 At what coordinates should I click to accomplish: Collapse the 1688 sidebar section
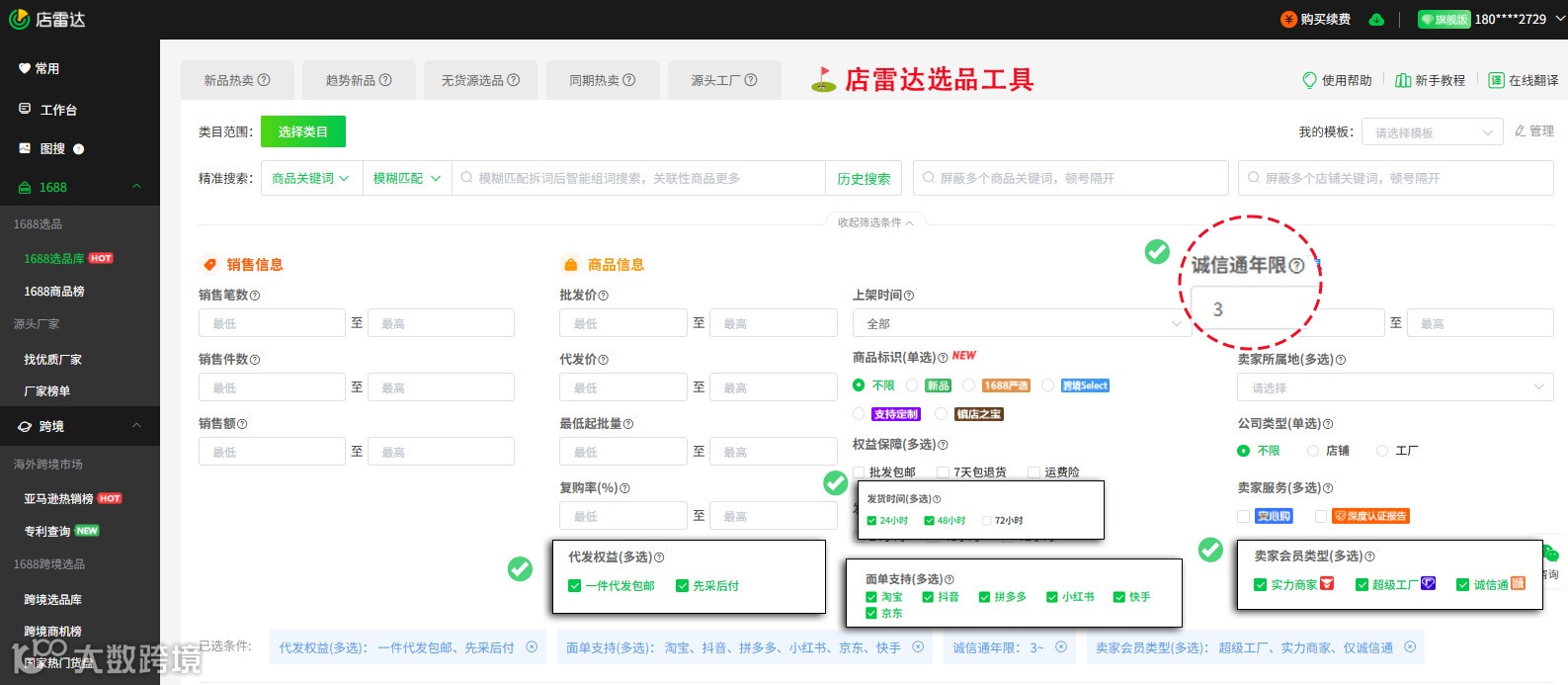click(136, 187)
